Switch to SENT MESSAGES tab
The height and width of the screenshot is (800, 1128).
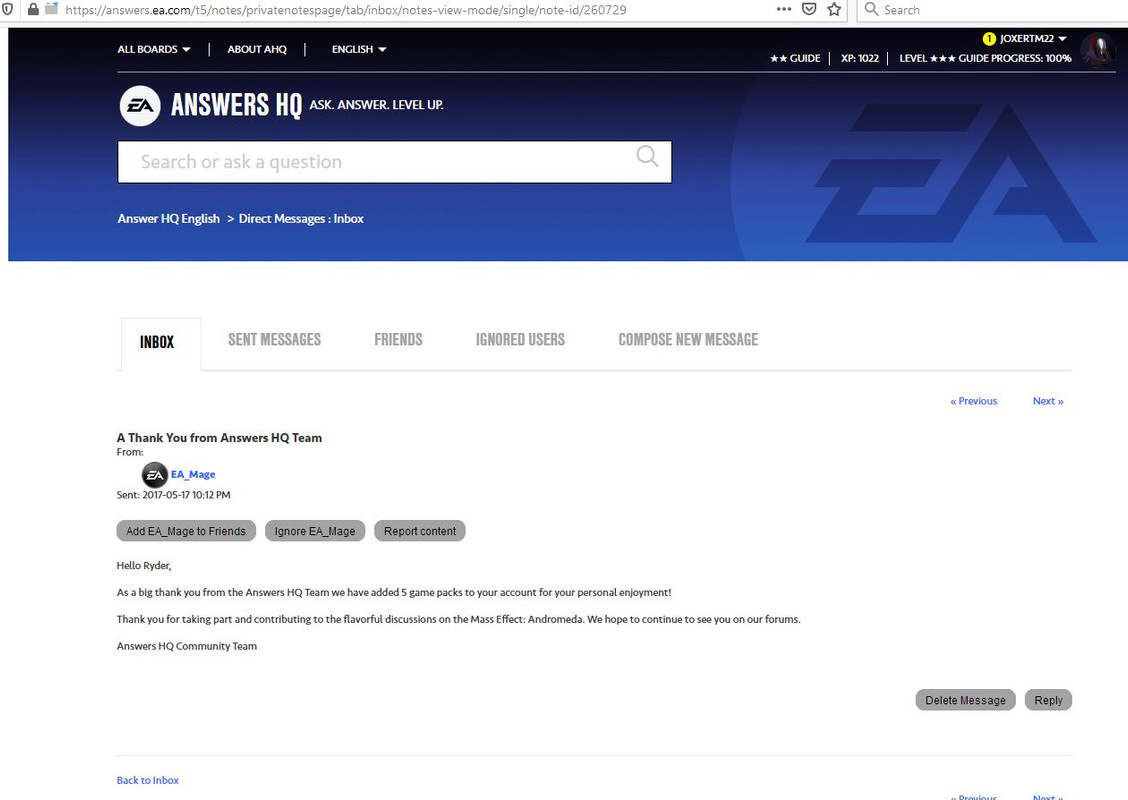coord(274,340)
